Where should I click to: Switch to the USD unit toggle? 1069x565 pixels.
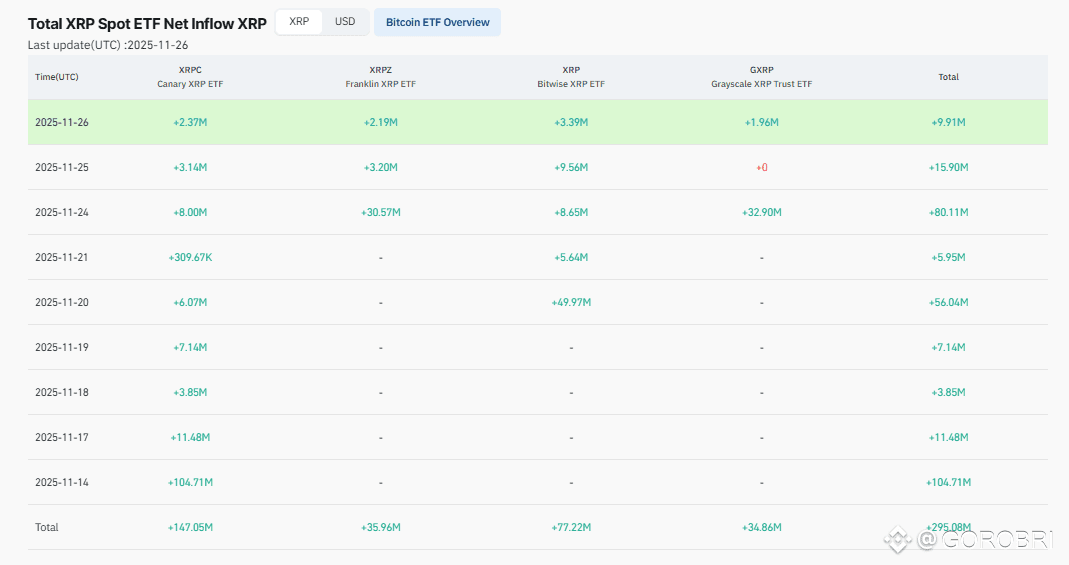(x=344, y=22)
